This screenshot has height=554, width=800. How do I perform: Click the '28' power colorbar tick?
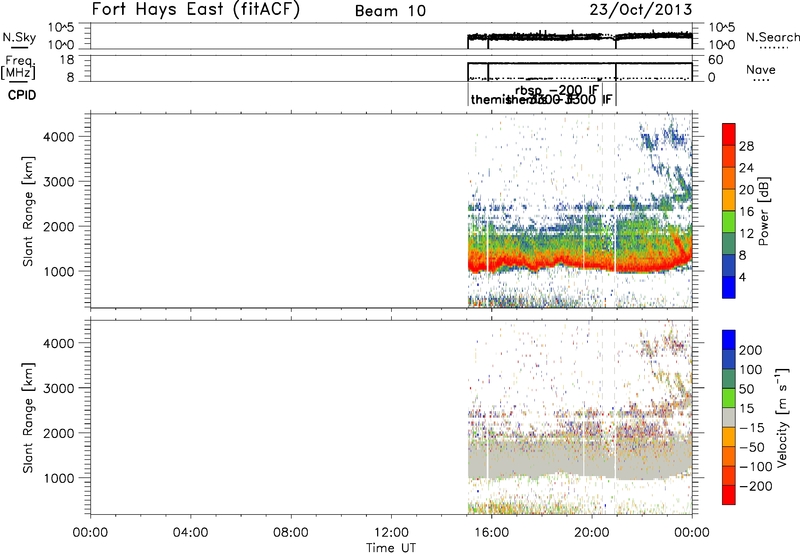(746, 146)
